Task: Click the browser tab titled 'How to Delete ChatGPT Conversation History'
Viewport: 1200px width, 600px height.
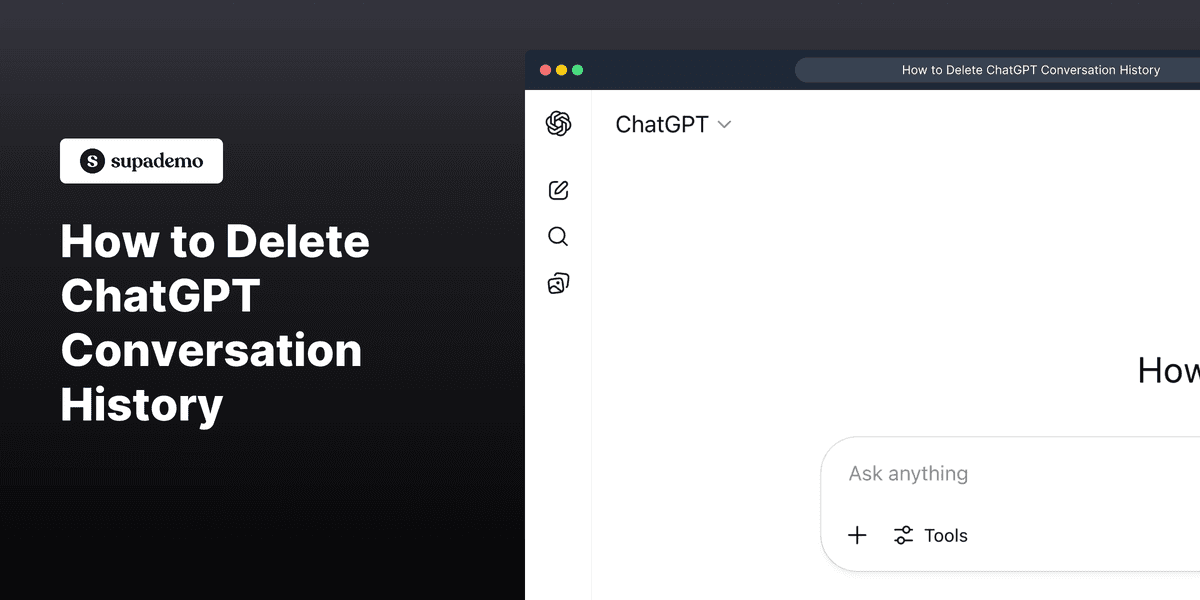Action: coord(1030,69)
